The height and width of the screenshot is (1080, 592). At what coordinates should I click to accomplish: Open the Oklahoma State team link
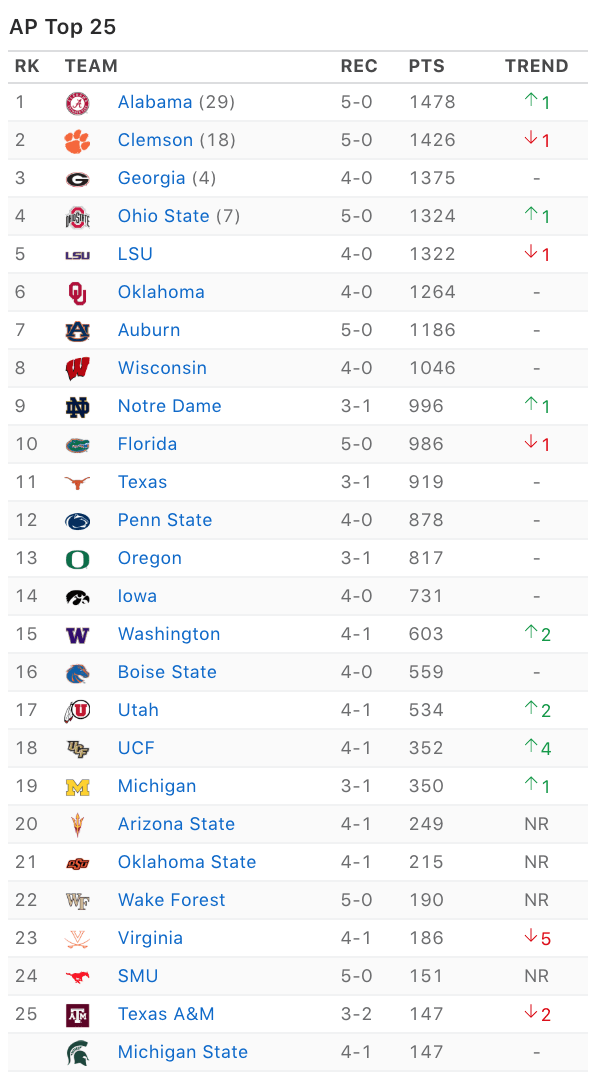pyautogui.click(x=187, y=862)
